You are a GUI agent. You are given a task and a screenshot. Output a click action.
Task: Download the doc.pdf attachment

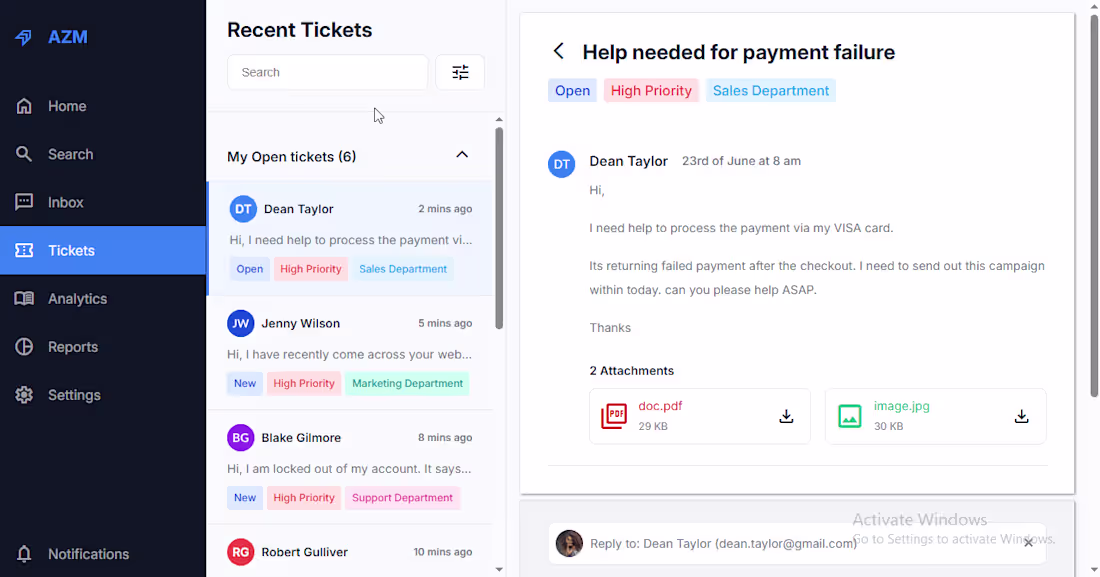click(786, 416)
